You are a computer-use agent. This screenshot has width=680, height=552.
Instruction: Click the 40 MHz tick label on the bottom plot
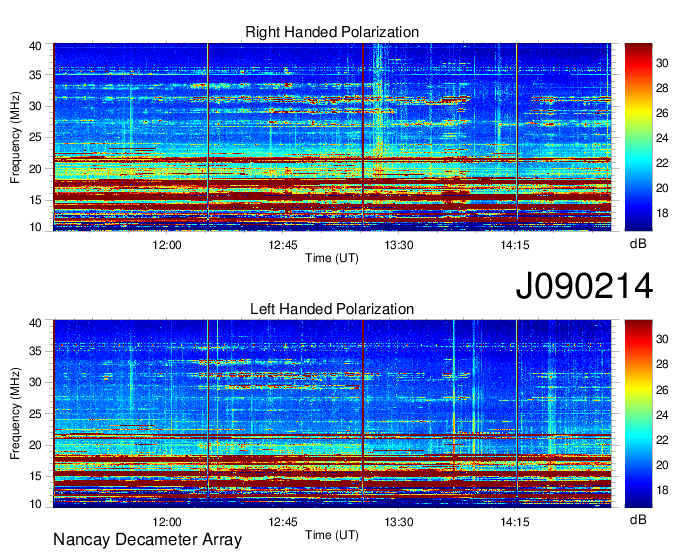[x=35, y=323]
